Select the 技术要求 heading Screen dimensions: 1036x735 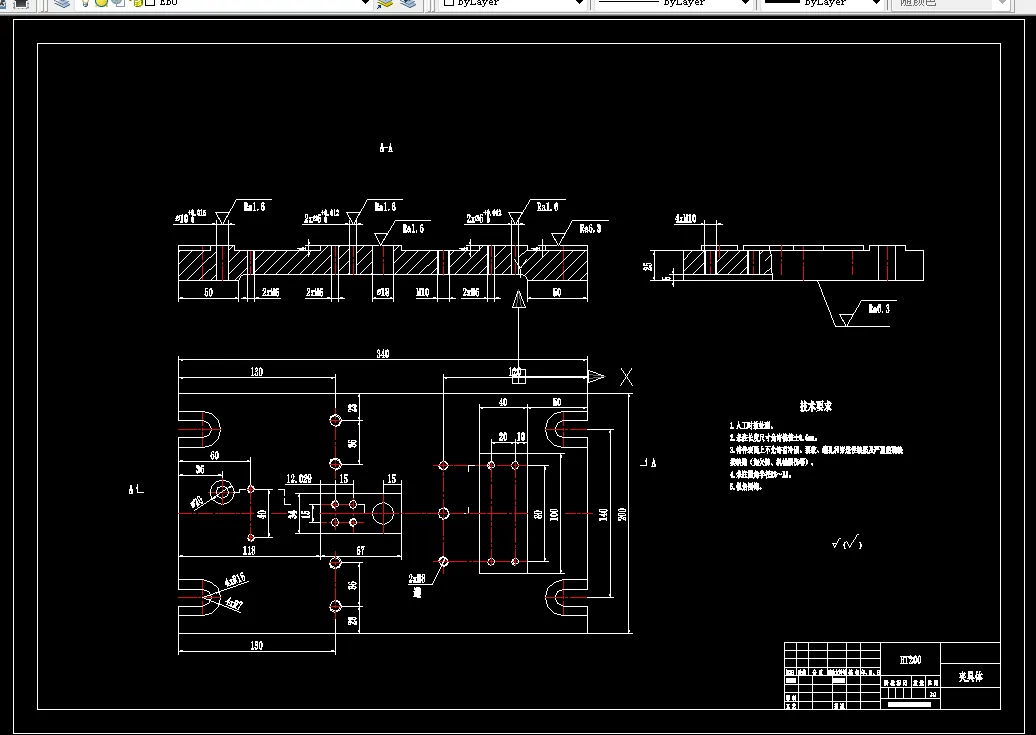coord(815,406)
